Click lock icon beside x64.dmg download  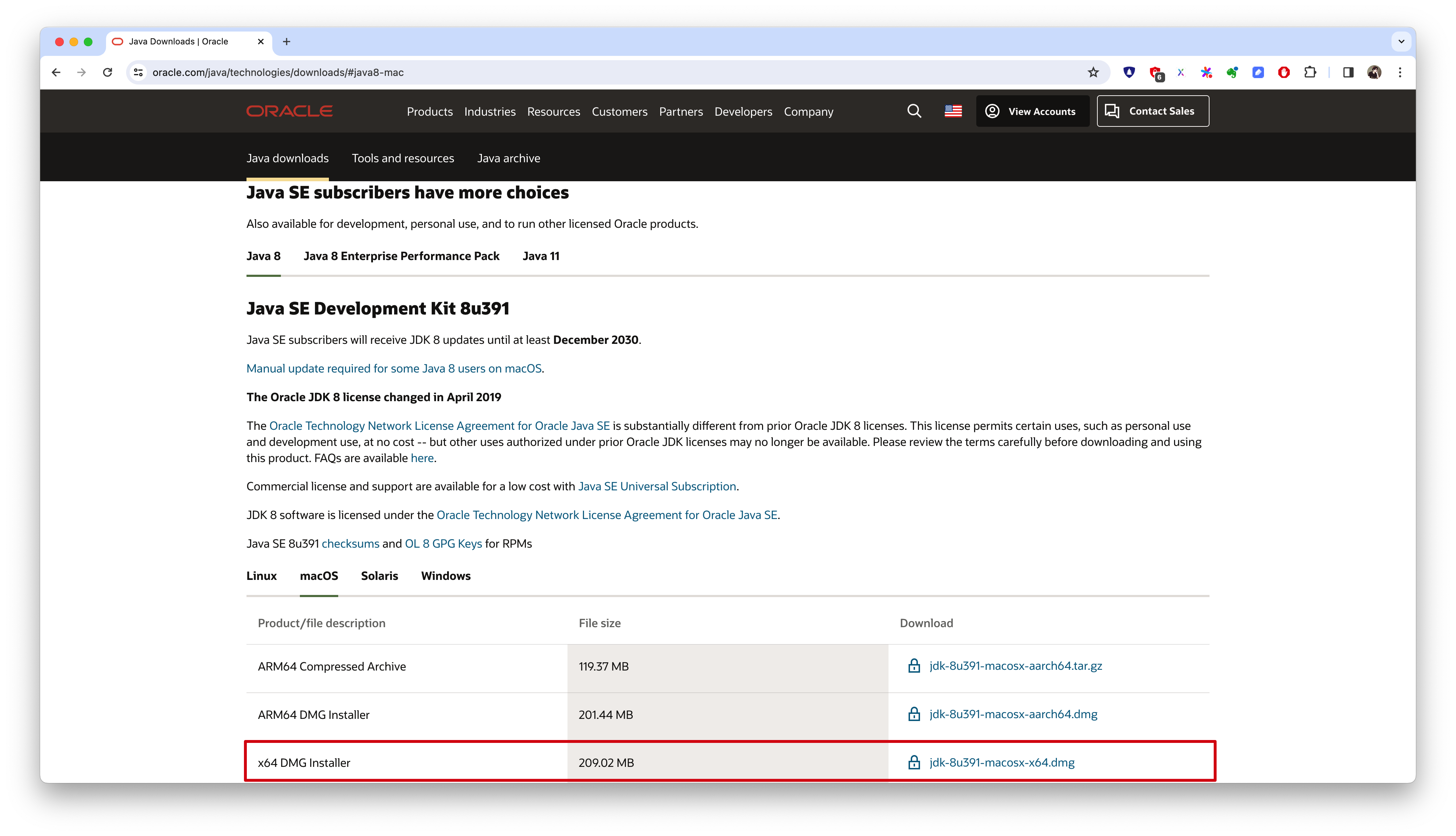[x=914, y=762]
